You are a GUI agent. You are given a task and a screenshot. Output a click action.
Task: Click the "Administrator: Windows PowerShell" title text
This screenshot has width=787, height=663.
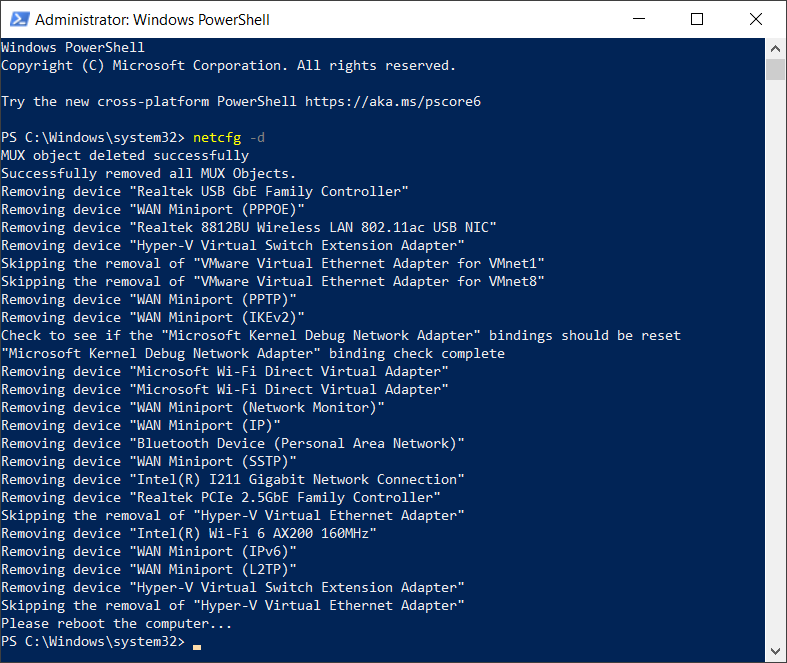coord(152,20)
